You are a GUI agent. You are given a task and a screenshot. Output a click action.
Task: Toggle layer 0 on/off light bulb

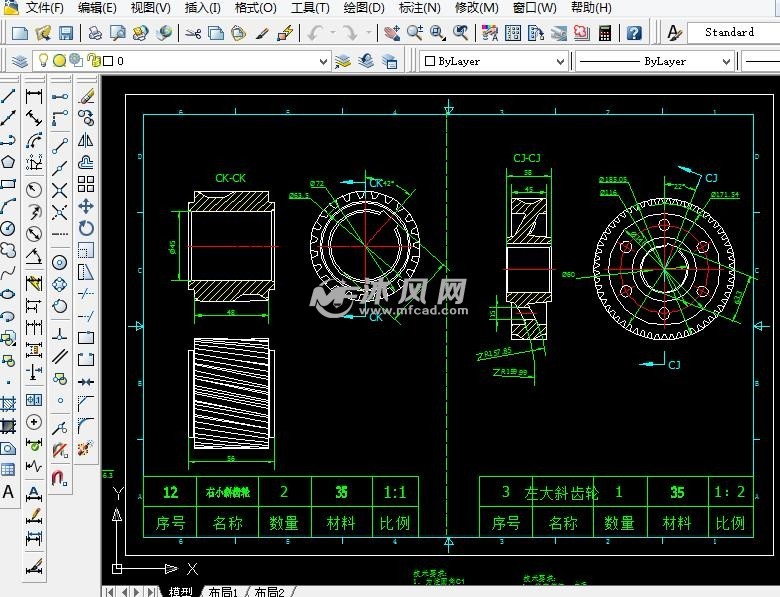44,61
